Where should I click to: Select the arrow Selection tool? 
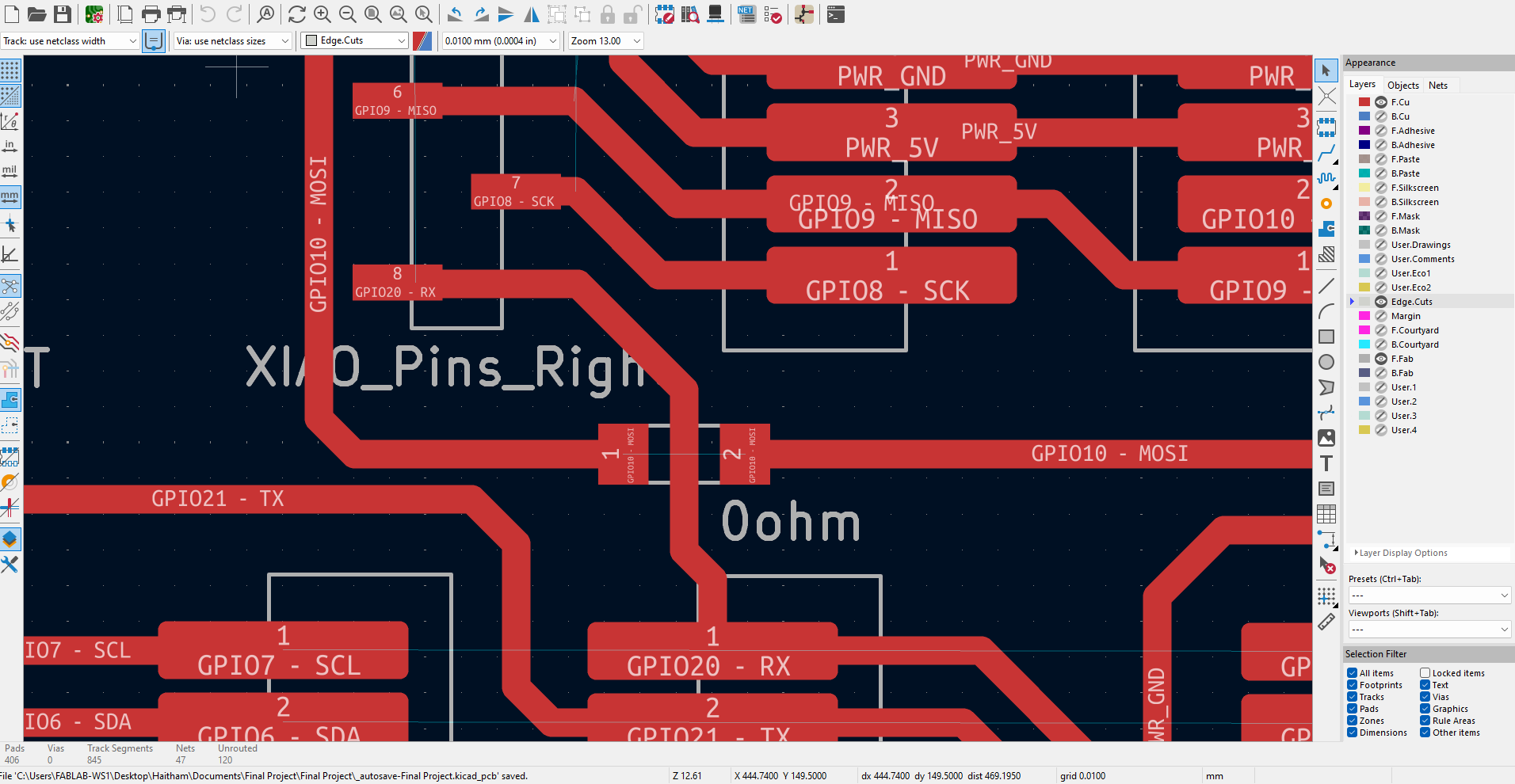coord(1326,70)
